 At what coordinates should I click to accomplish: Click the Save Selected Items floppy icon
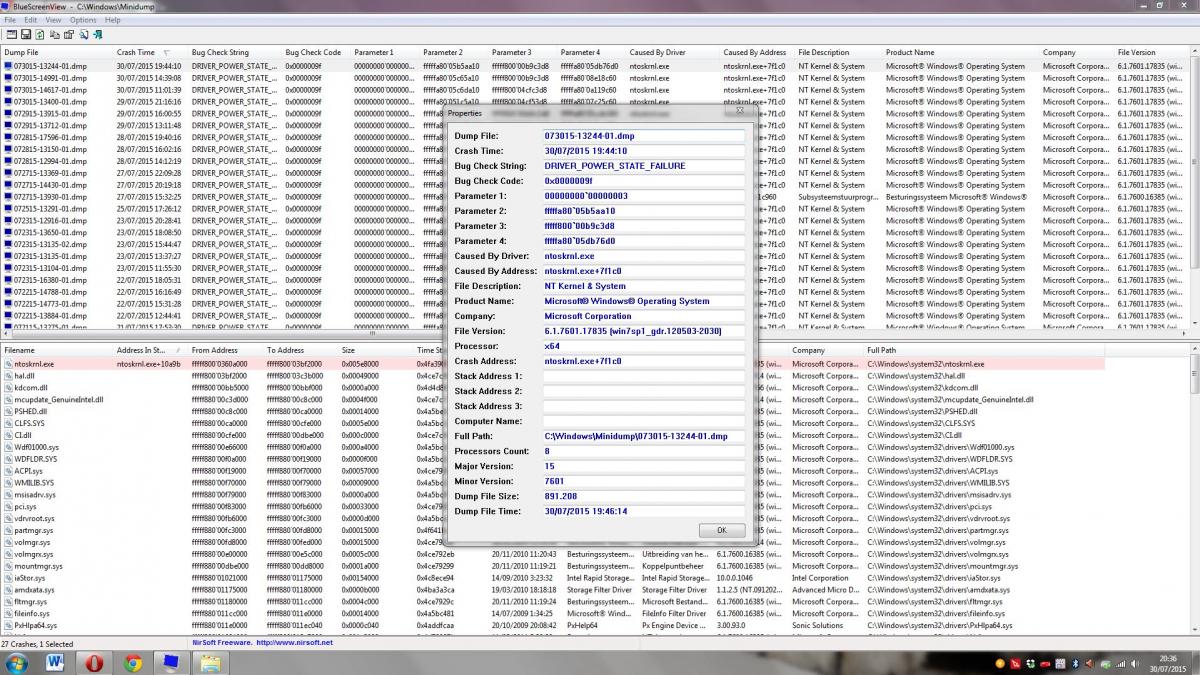click(26, 35)
